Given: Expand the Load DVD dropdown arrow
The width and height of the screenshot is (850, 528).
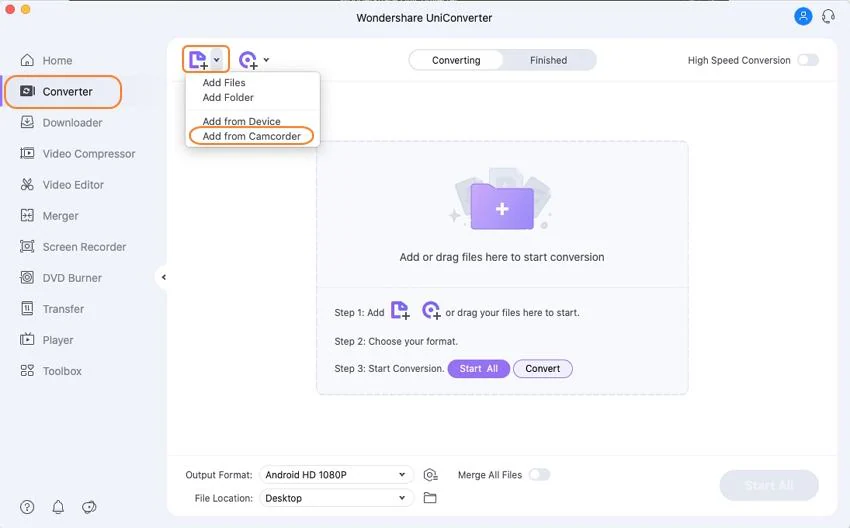Looking at the screenshot, I should pyautogui.click(x=266, y=60).
